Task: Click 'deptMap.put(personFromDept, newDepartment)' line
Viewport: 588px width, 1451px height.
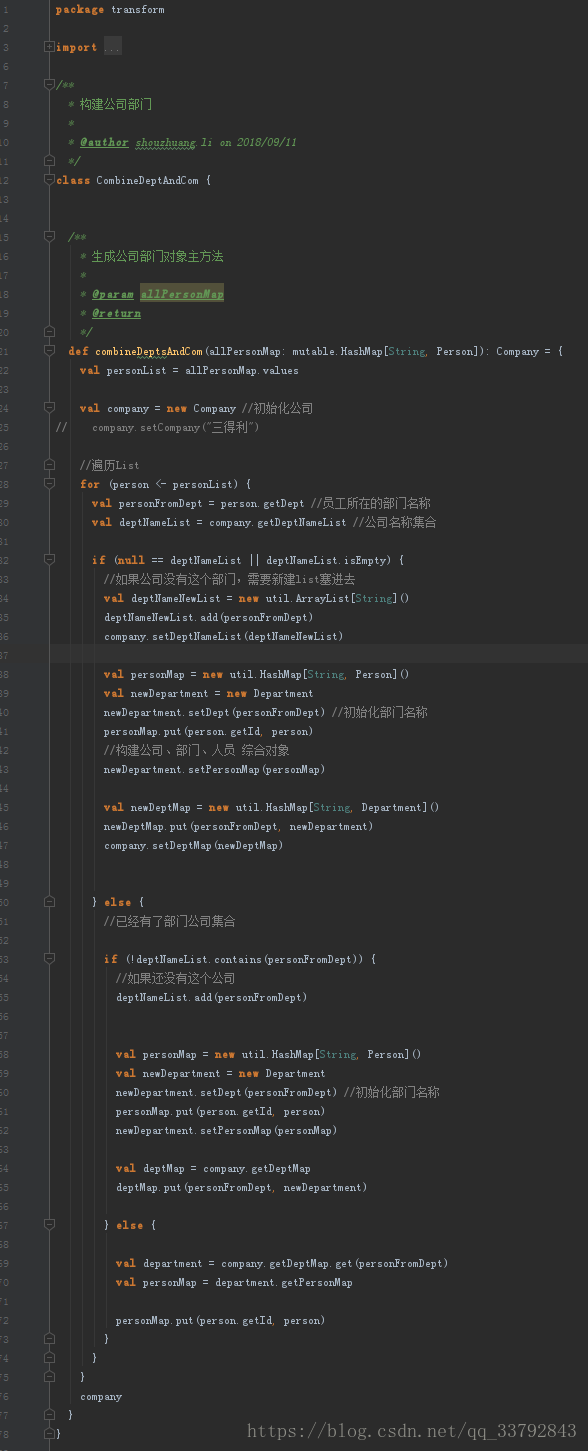Action: (241, 1187)
